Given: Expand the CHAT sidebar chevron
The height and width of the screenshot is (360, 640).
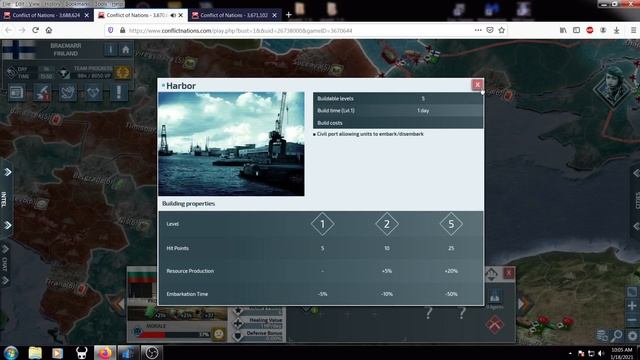Looking at the screenshot, I should coord(5,249).
